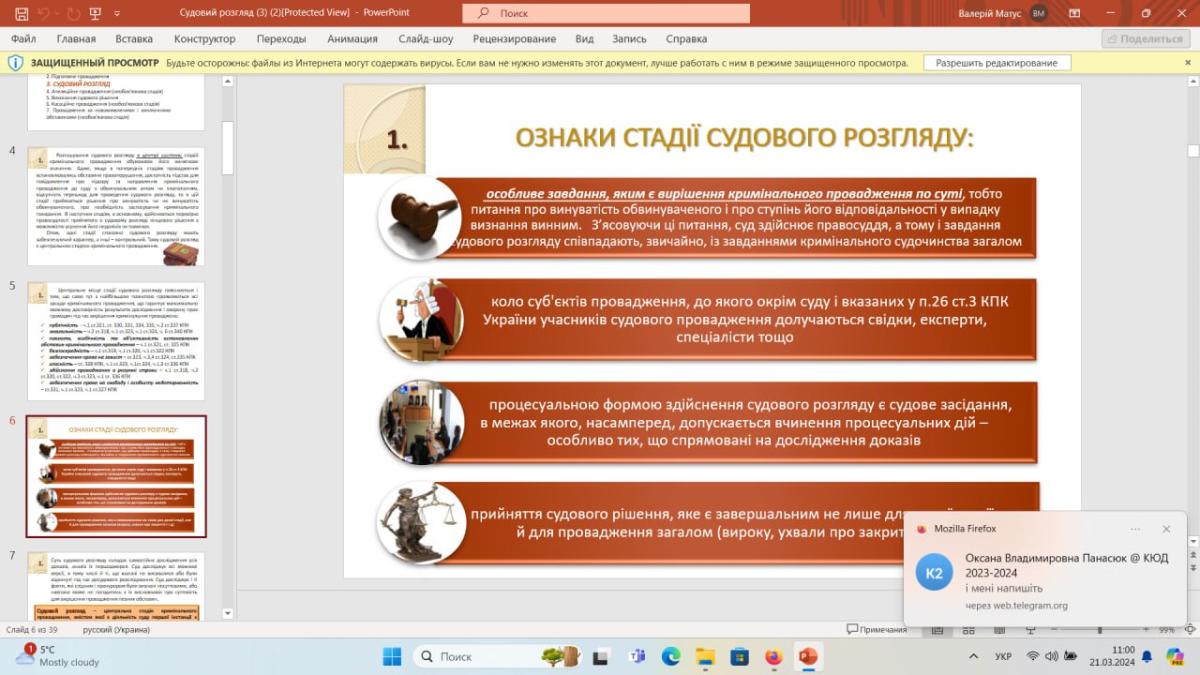Expand Customize Quick Access Toolbar dropdown
The width and height of the screenshot is (1200, 675).
[x=118, y=13]
